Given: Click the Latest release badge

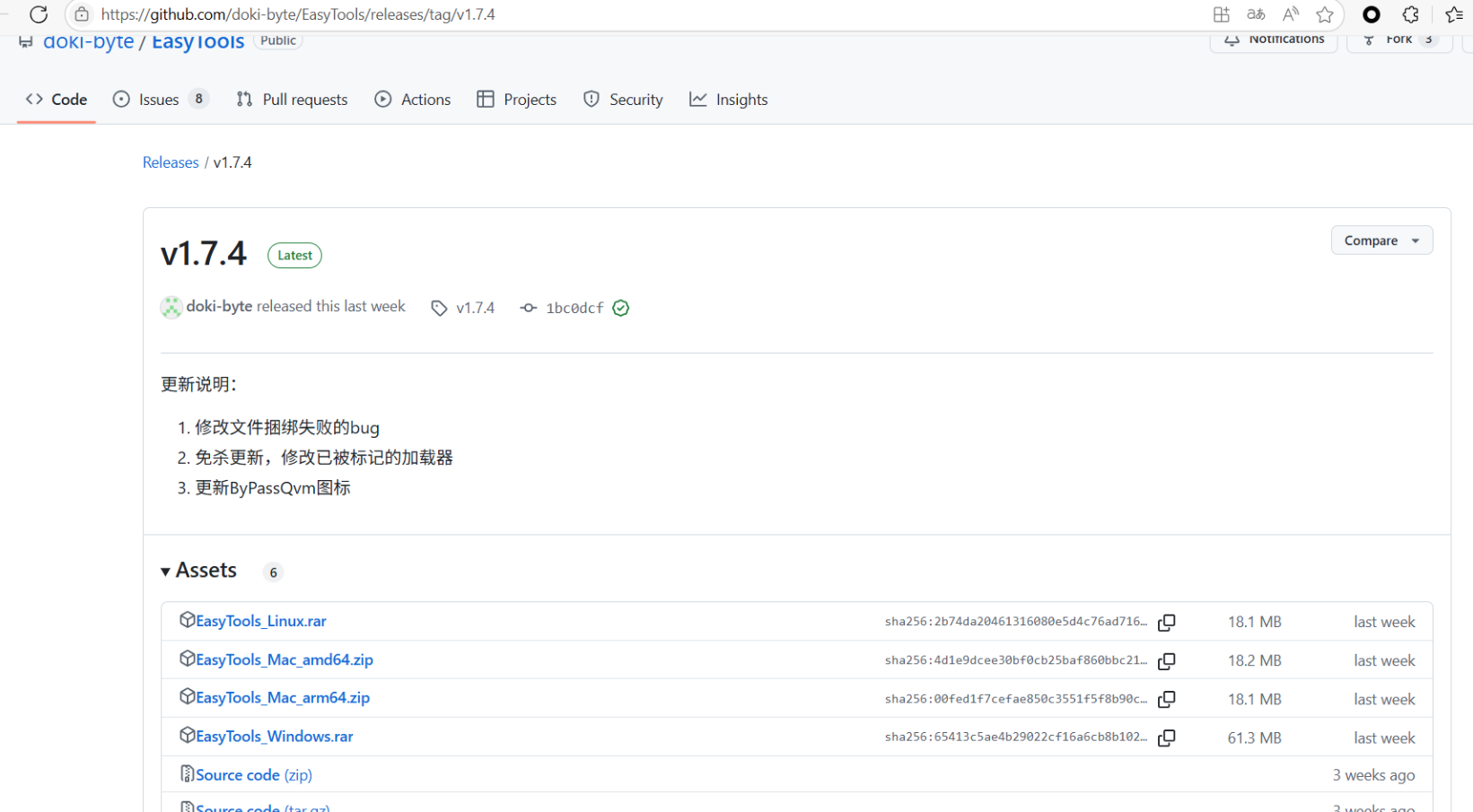Looking at the screenshot, I should pyautogui.click(x=294, y=256).
